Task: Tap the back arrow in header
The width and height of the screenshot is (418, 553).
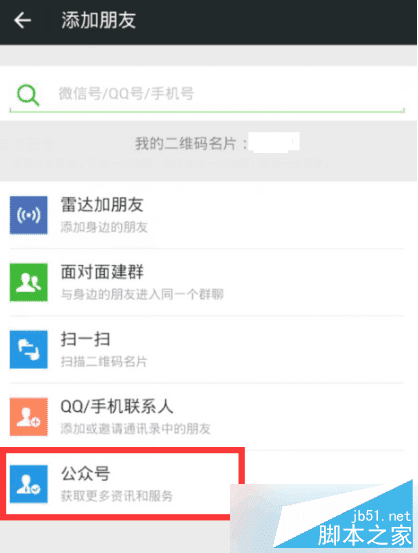Action: [x=22, y=20]
